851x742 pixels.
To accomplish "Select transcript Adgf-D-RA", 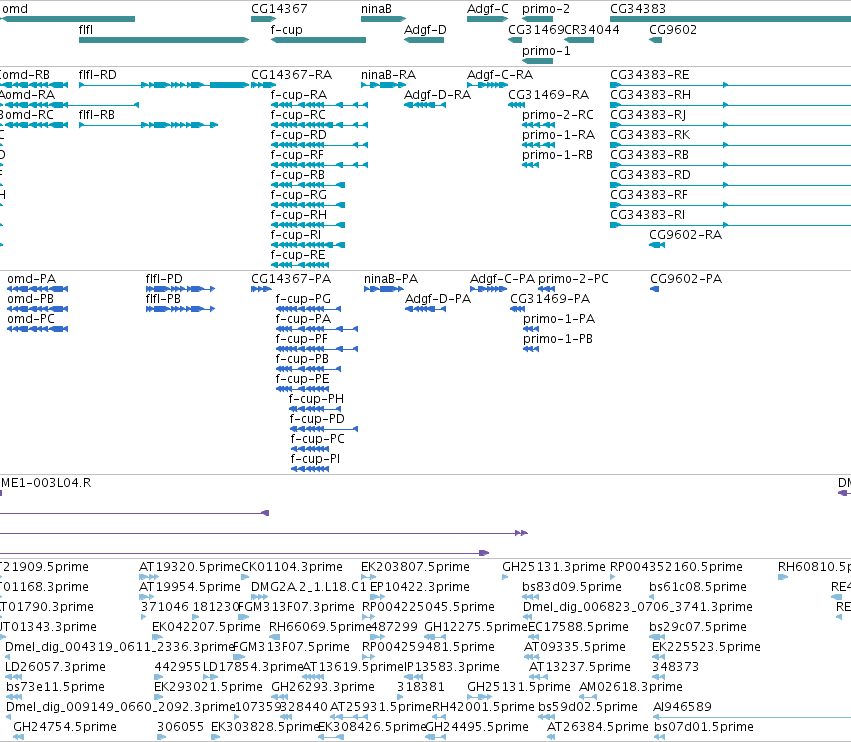I will click(x=425, y=105).
